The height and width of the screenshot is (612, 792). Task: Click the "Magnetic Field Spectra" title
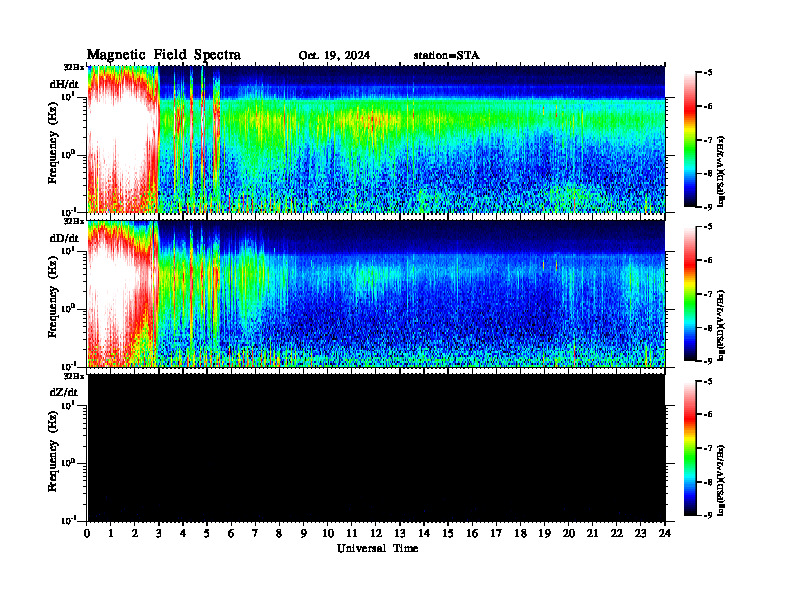(x=164, y=55)
